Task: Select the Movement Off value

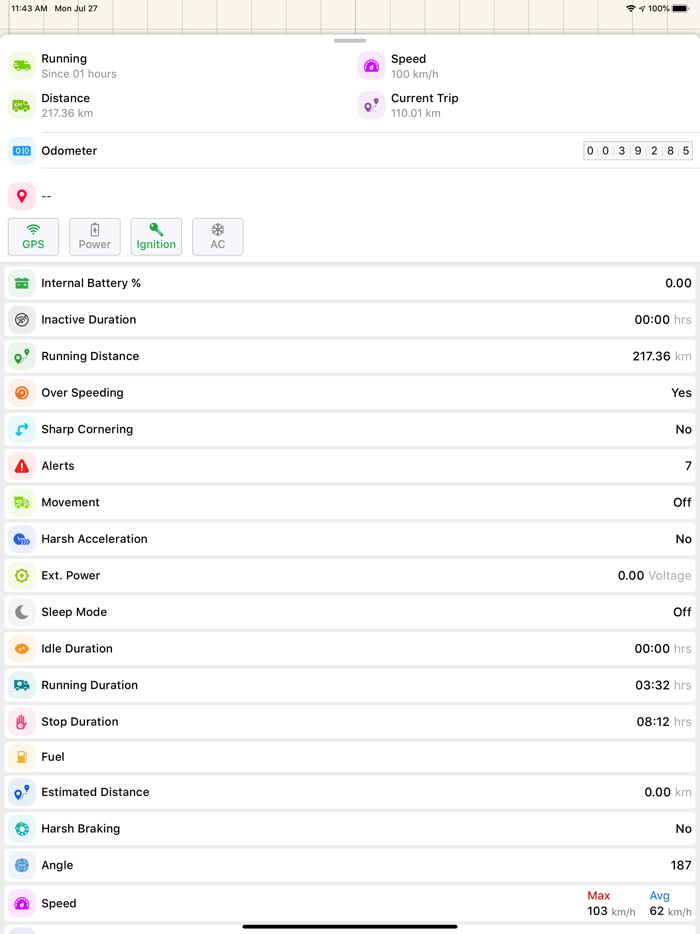Action: click(682, 503)
